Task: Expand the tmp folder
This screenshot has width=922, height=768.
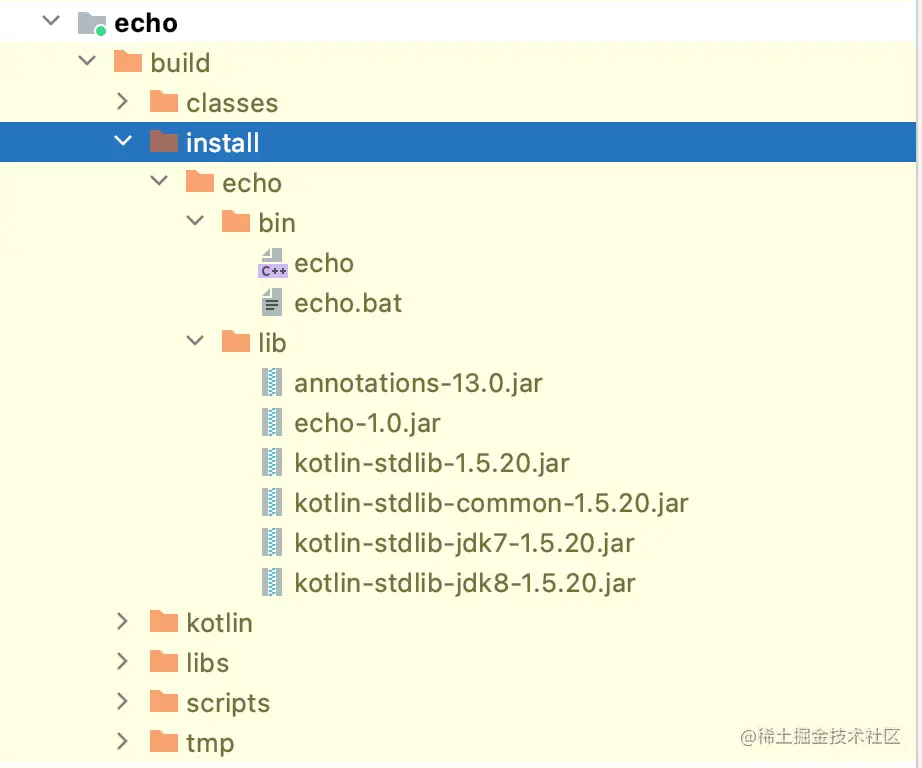Action: click(x=123, y=742)
